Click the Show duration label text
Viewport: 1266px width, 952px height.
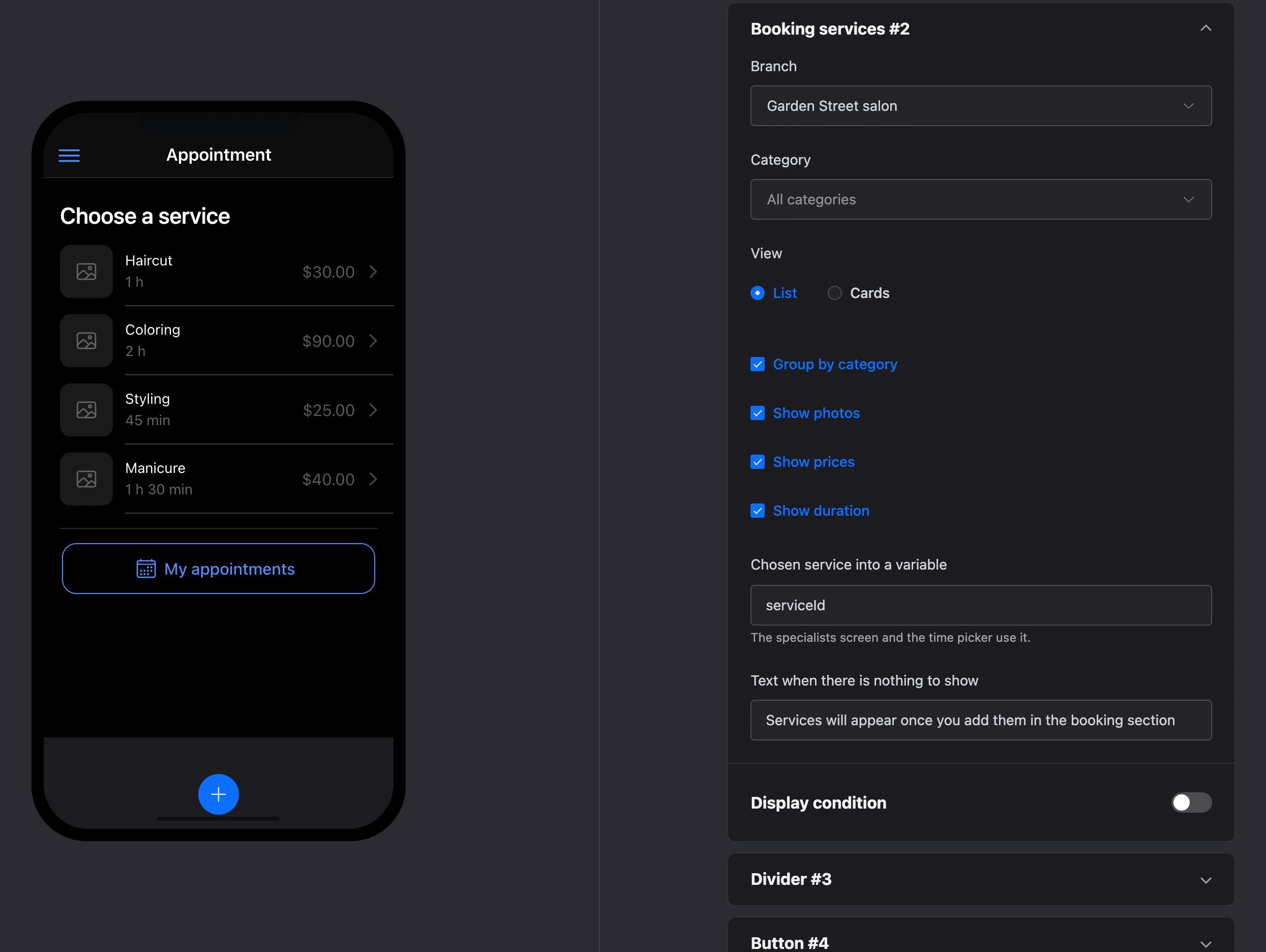[x=821, y=511]
